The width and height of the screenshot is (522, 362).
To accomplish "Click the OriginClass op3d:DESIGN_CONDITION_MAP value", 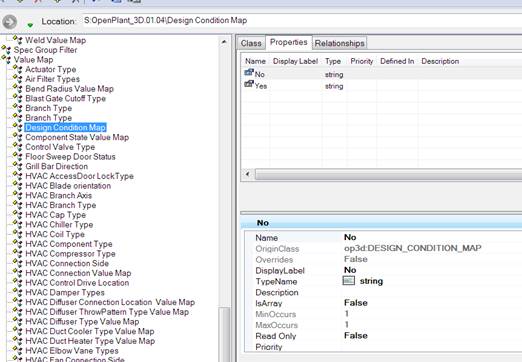I will coord(413,248).
